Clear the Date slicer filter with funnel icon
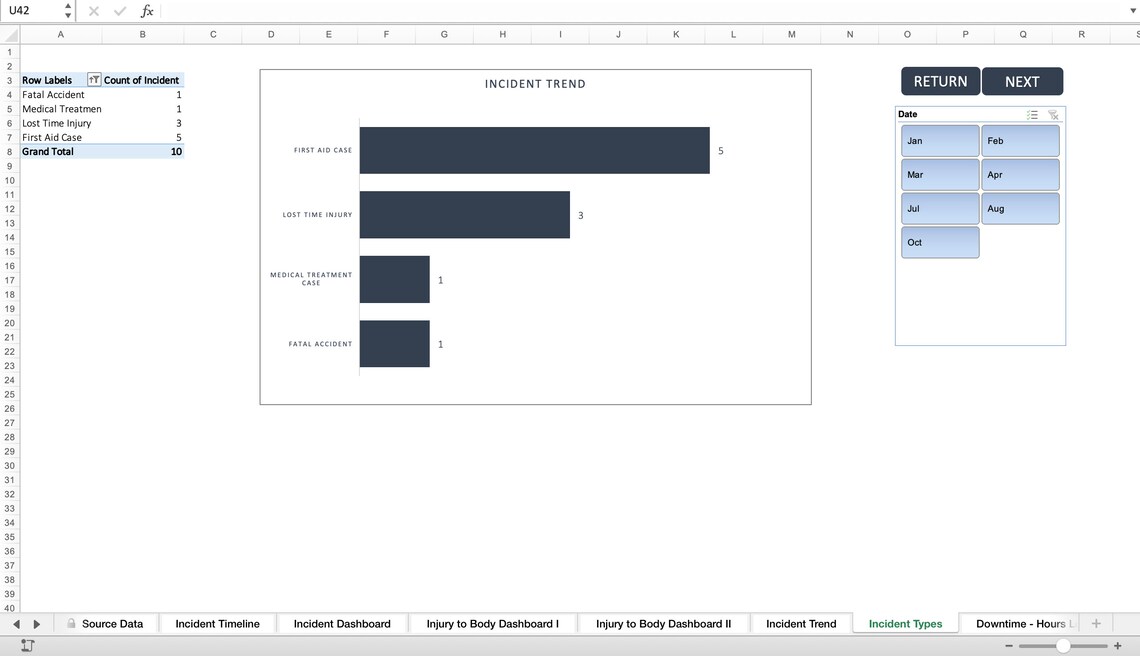Image resolution: width=1140 pixels, height=656 pixels. pos(1054,114)
